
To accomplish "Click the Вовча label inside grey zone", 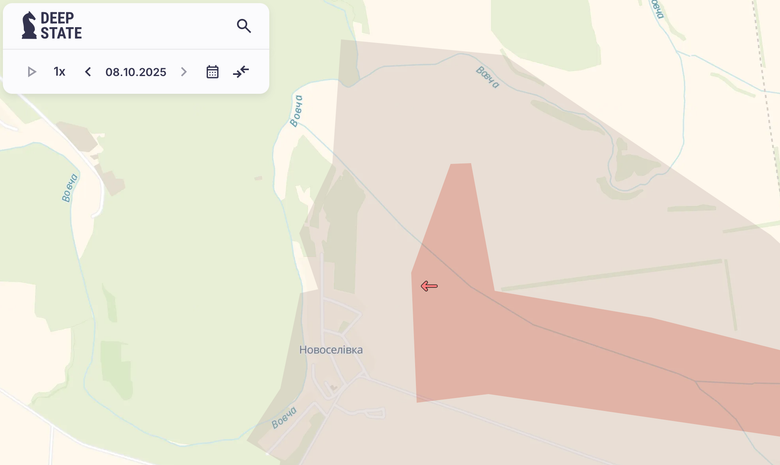I will coord(487,78).
